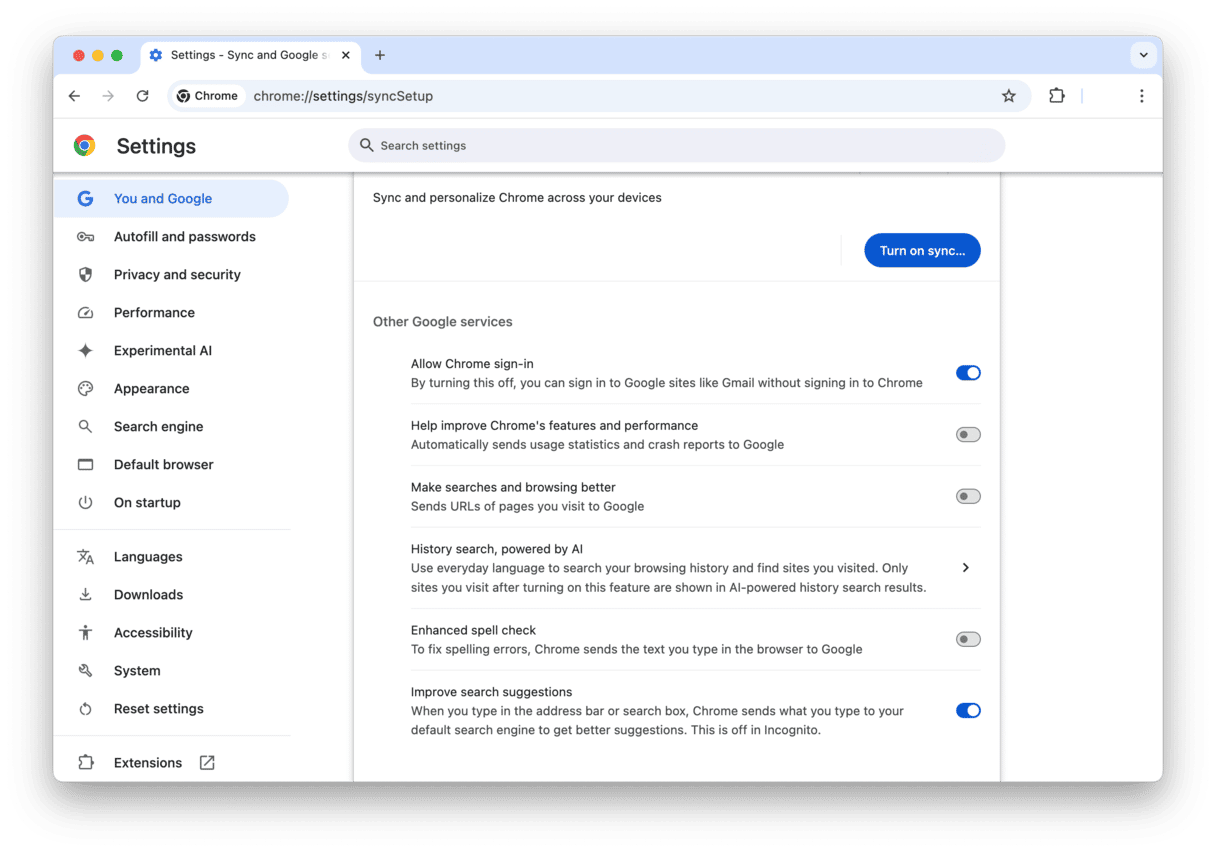Expand History search, powered by AI
Image resolution: width=1216 pixels, height=852 pixels.
point(965,568)
